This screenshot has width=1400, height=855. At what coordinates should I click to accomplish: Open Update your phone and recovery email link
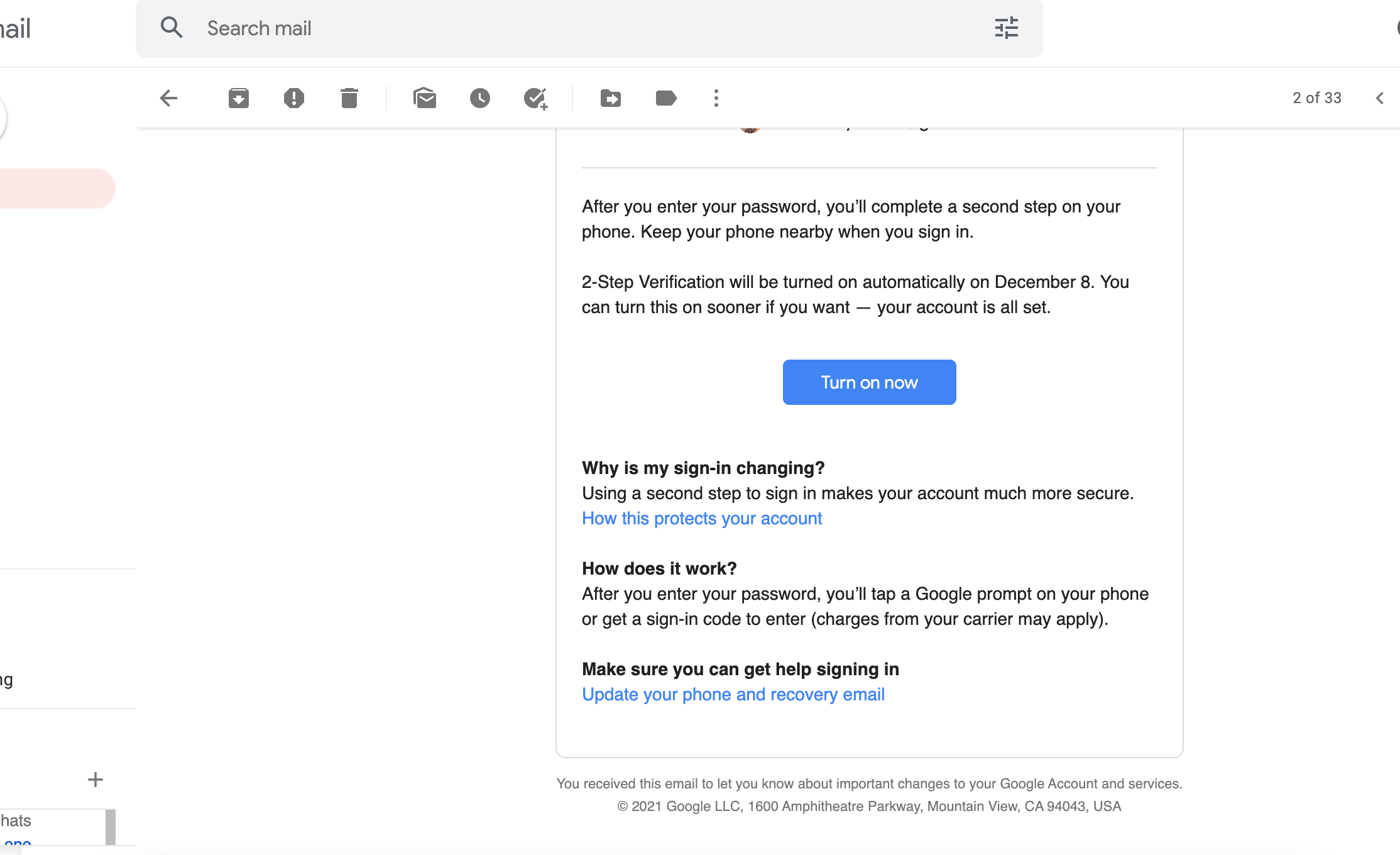click(x=733, y=694)
